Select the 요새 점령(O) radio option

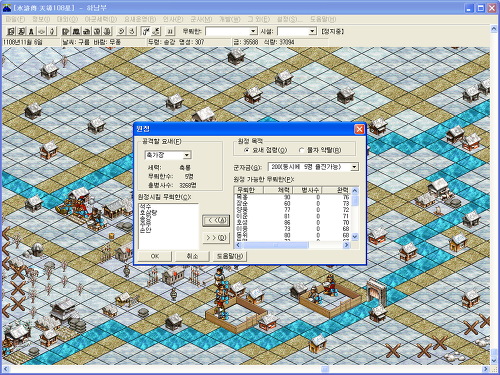(266, 150)
